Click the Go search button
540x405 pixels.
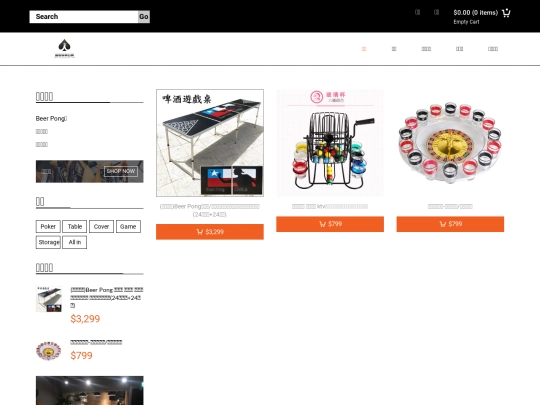(144, 17)
